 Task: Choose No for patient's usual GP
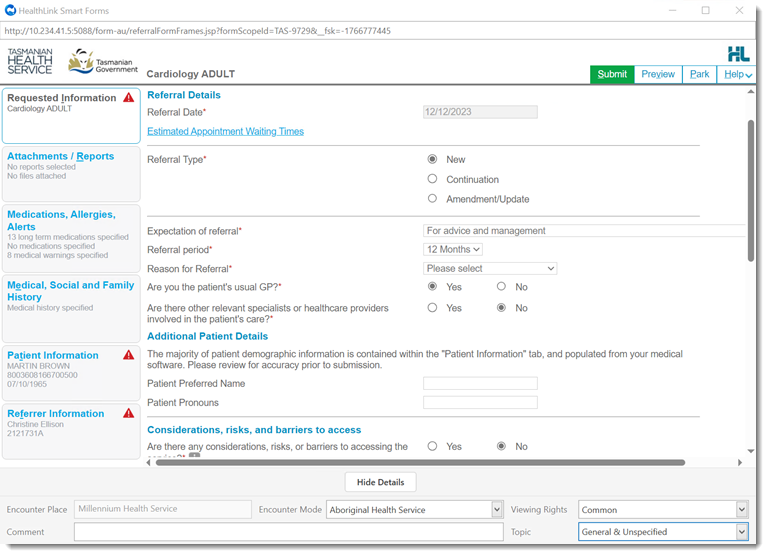pyautogui.click(x=501, y=286)
